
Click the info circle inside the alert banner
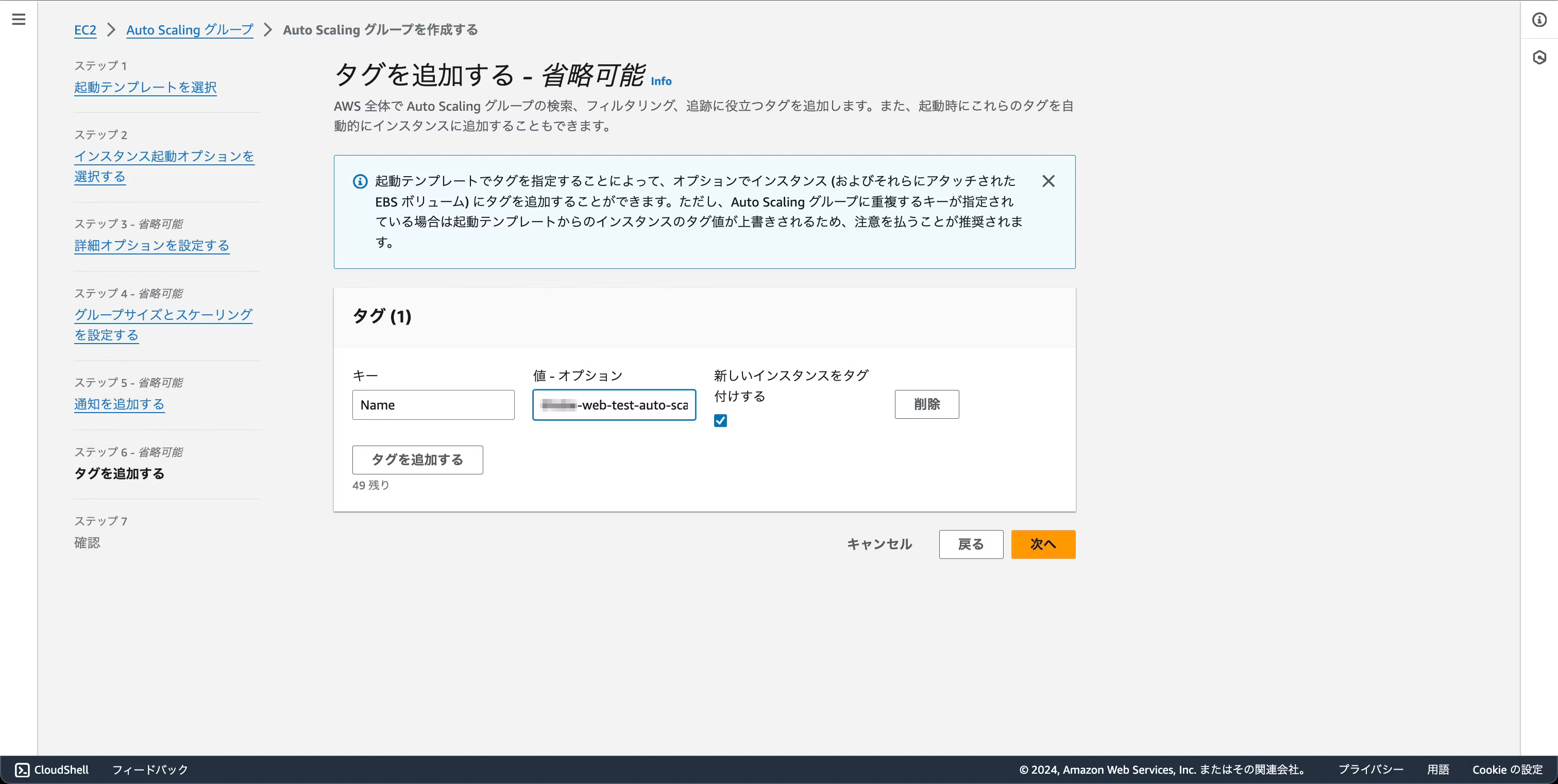point(361,181)
